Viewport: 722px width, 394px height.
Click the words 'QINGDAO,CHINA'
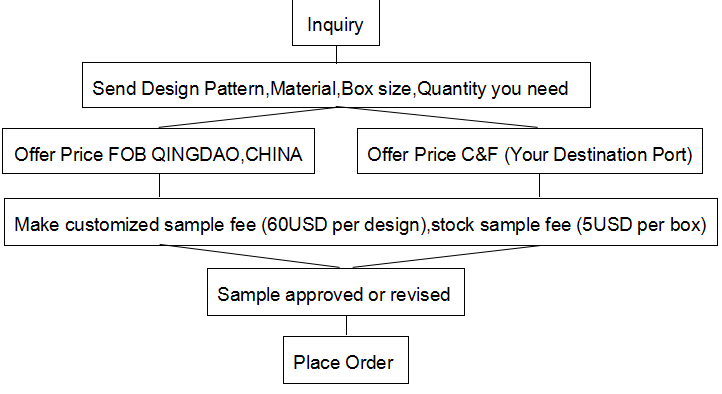[x=227, y=155]
